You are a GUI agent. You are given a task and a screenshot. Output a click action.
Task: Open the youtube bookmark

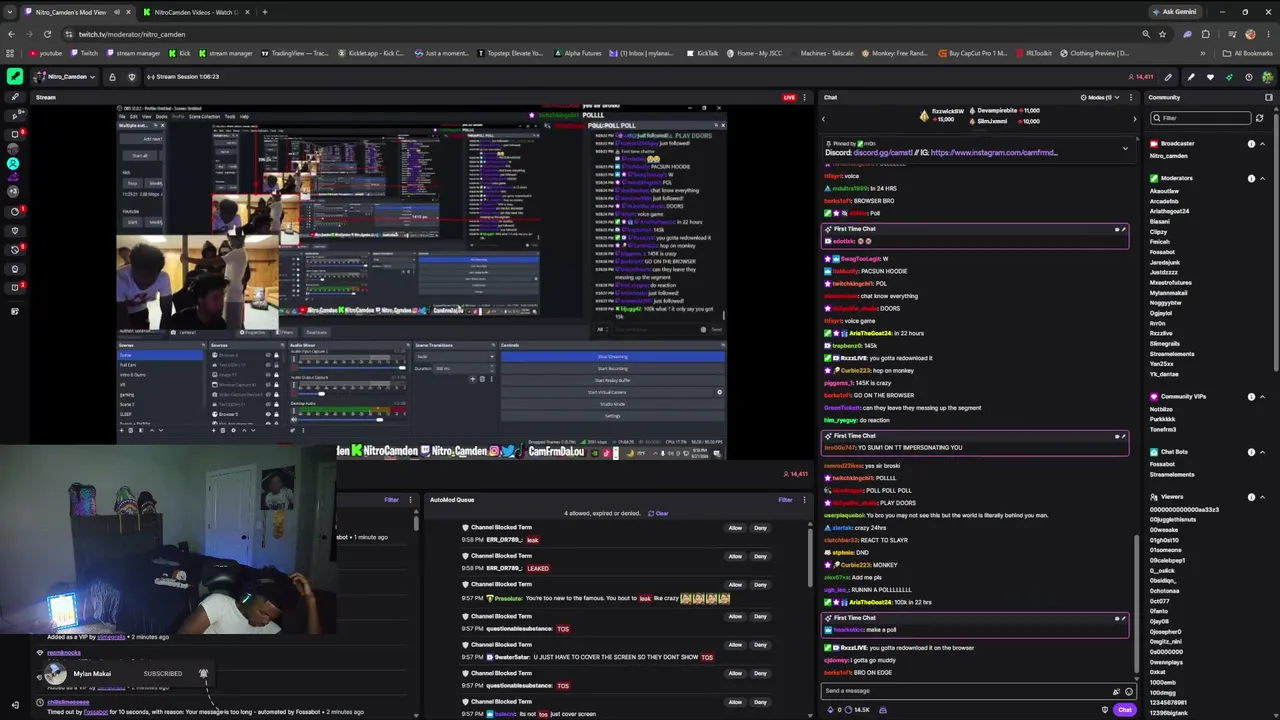(x=46, y=53)
